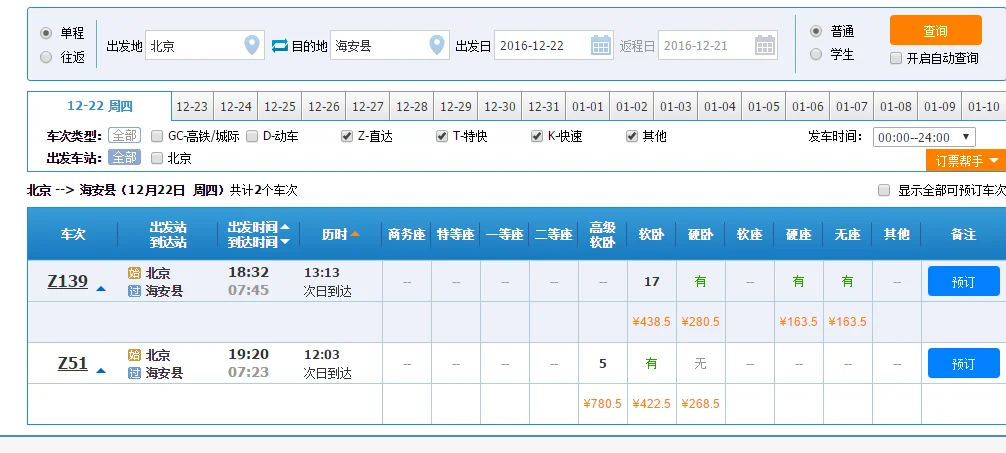
Task: Check the GC-高铁/城际 train type filter
Action: point(157,136)
